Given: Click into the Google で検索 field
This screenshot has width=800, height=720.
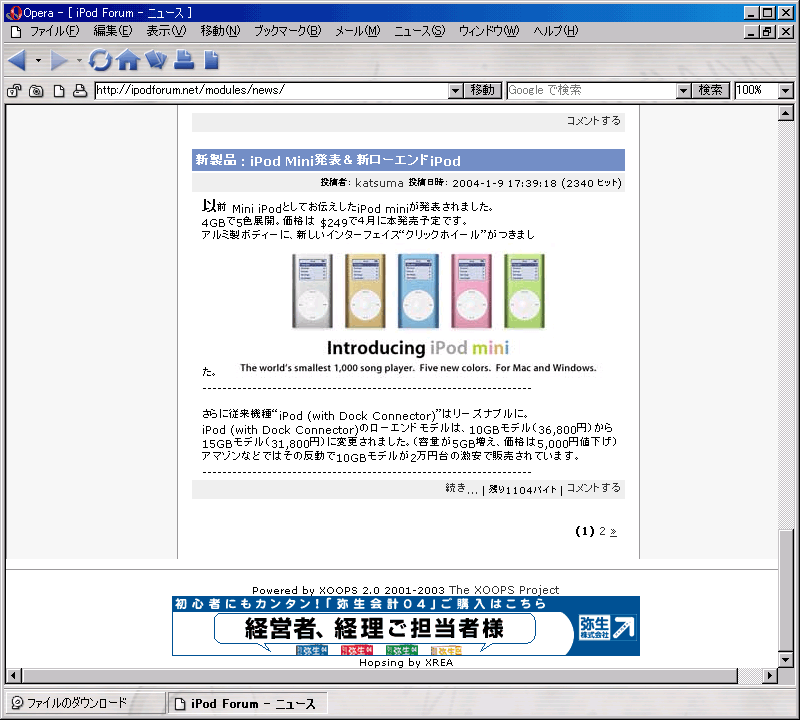Looking at the screenshot, I should click(x=592, y=91).
